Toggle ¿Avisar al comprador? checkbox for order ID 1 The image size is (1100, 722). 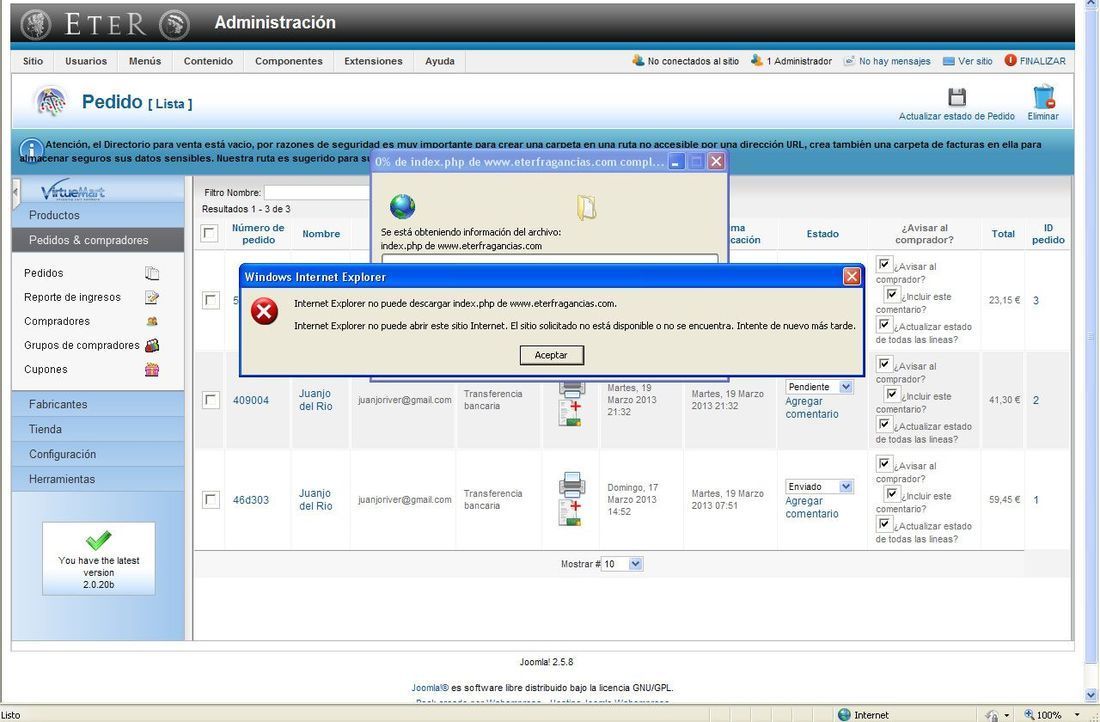click(x=885, y=464)
